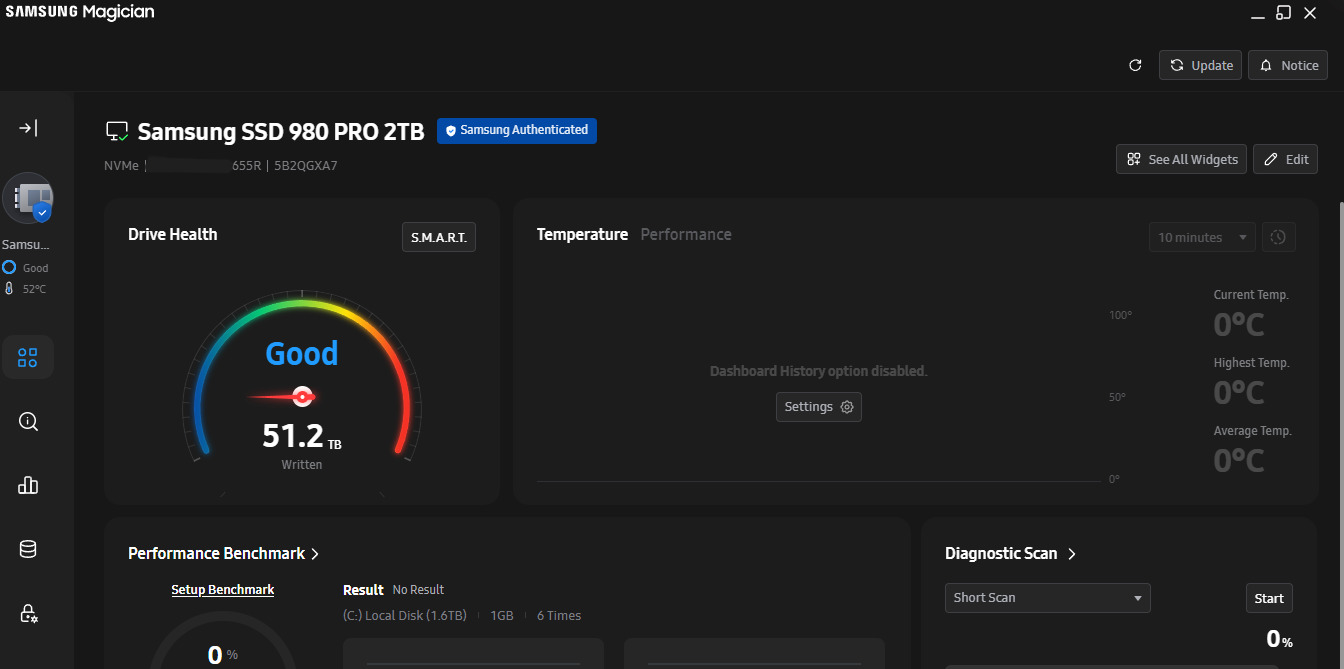Screen dimensions: 1344x669
Task: Click the vertical scrollbar on right edge
Action: pos(1340,400)
